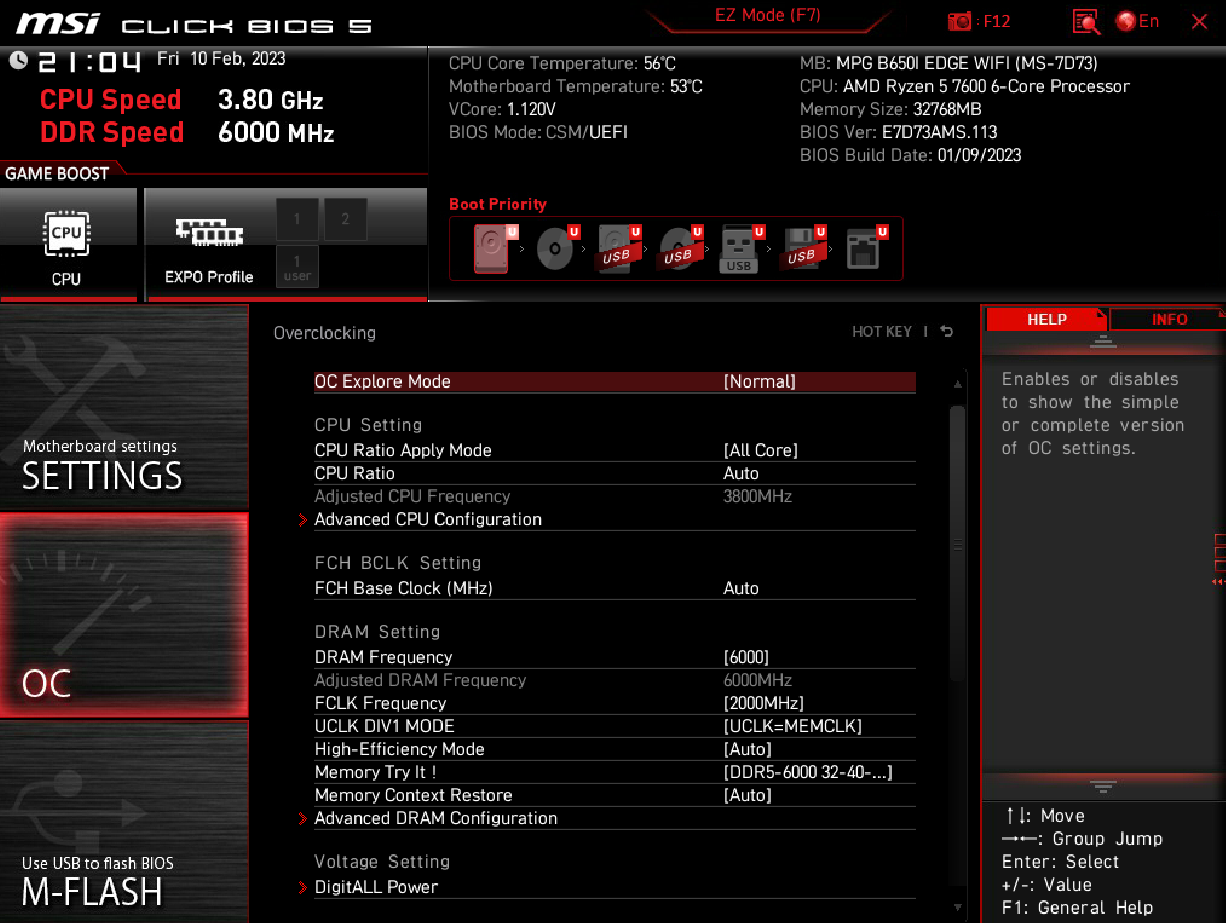
Task: Click the DDR Speed 6000 MHz readout
Action: 187,132
